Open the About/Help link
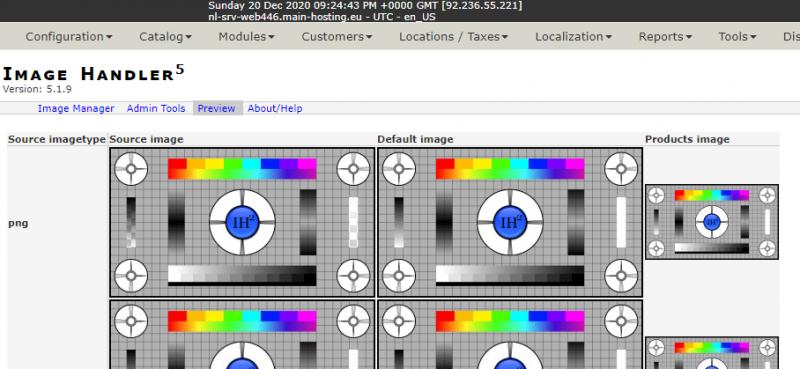The height and width of the screenshot is (369, 800). click(x=275, y=108)
